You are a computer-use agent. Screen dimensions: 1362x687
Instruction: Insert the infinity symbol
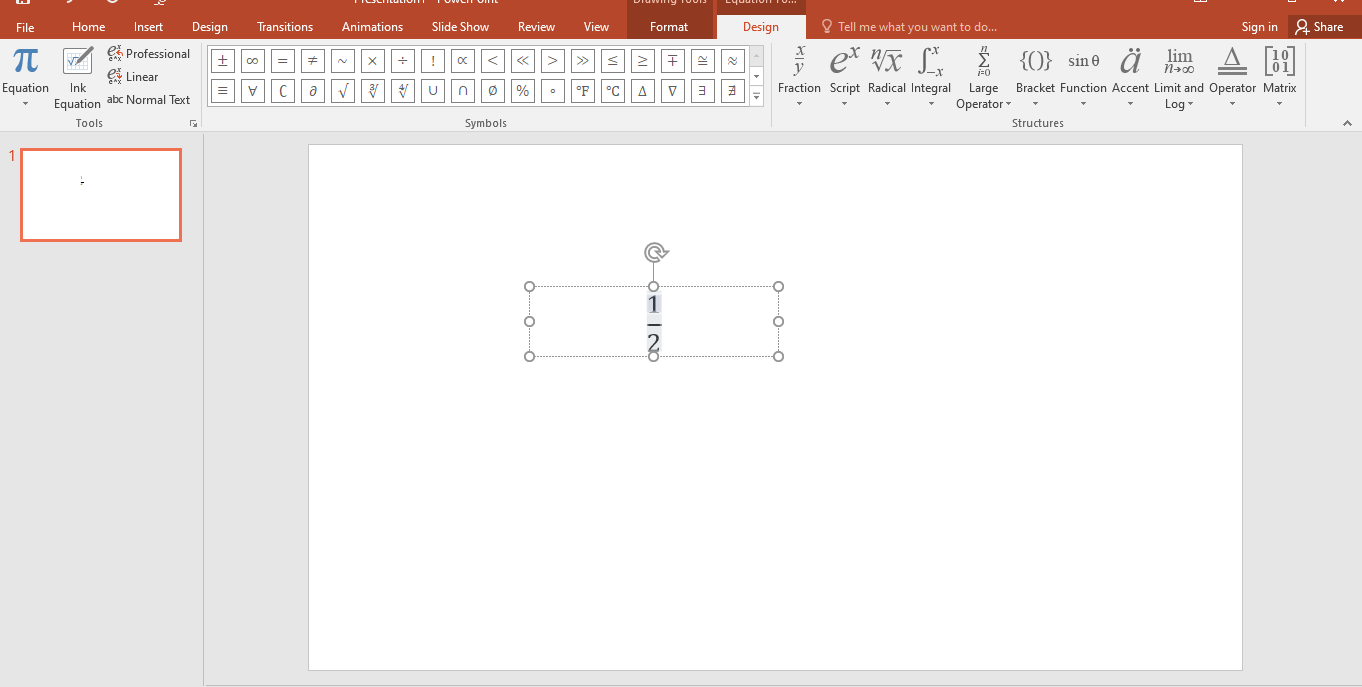coord(252,60)
